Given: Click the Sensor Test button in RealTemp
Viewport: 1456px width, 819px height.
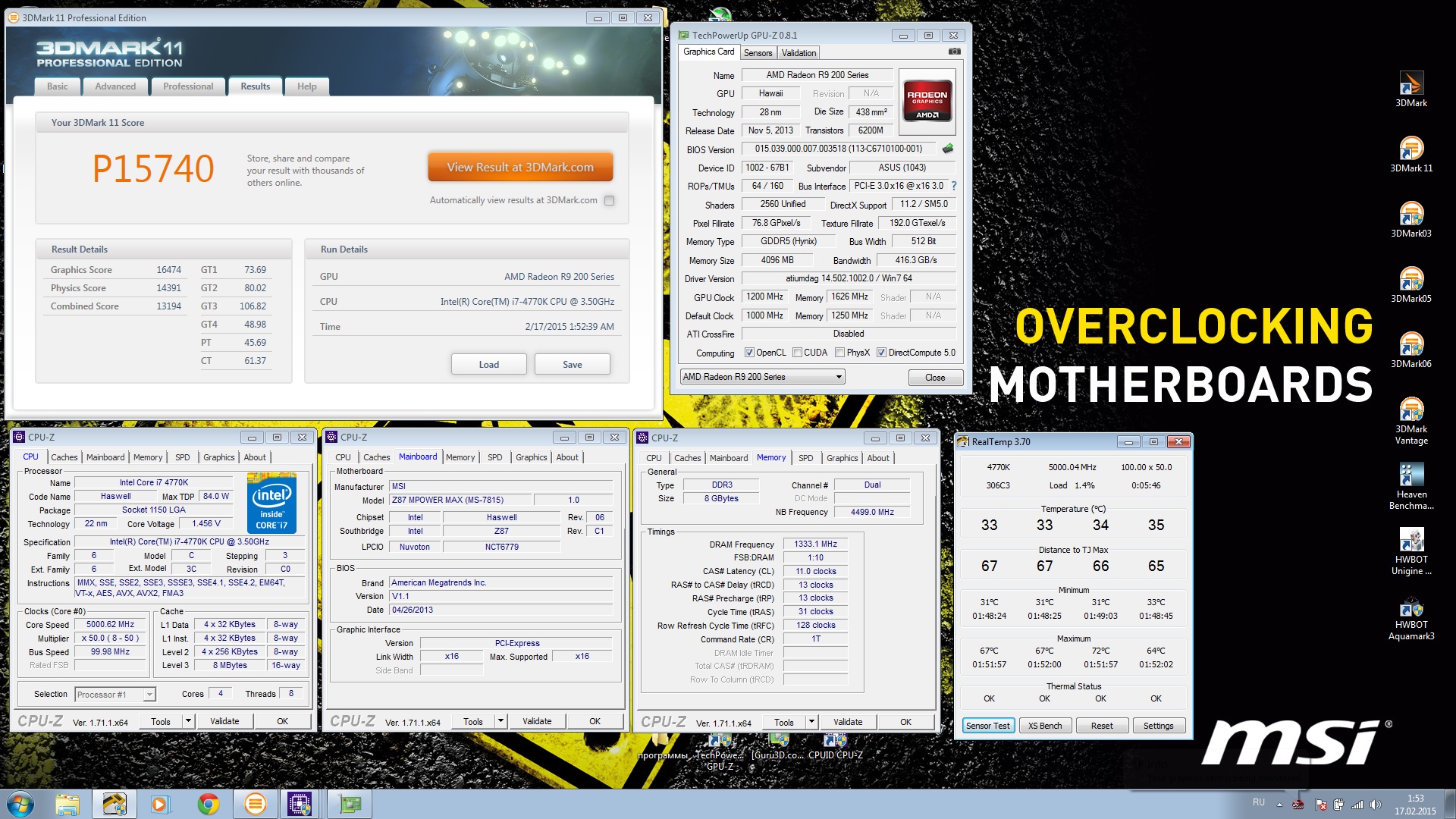Looking at the screenshot, I should tap(987, 726).
